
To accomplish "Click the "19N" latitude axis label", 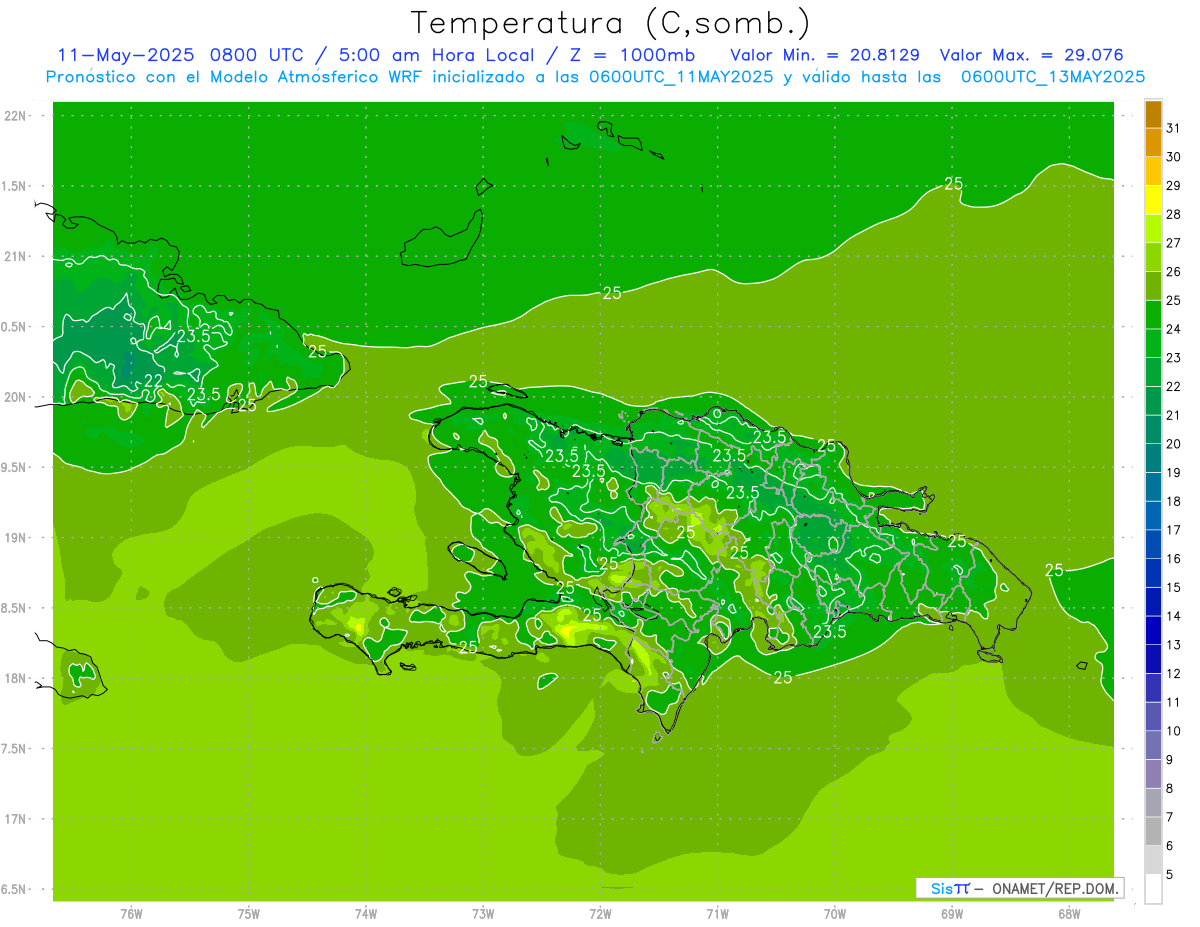I will [x=16, y=538].
